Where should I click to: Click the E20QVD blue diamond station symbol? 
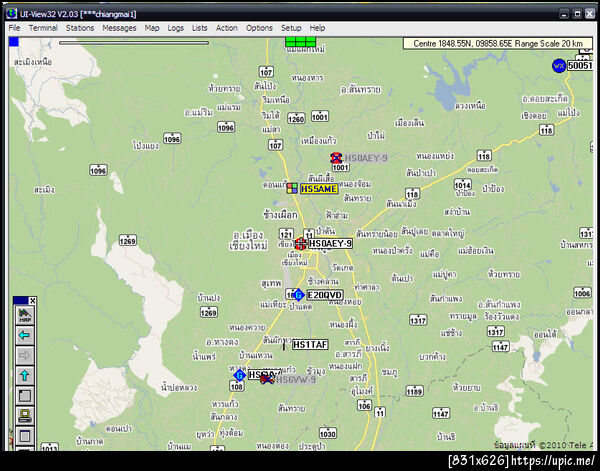(298, 295)
